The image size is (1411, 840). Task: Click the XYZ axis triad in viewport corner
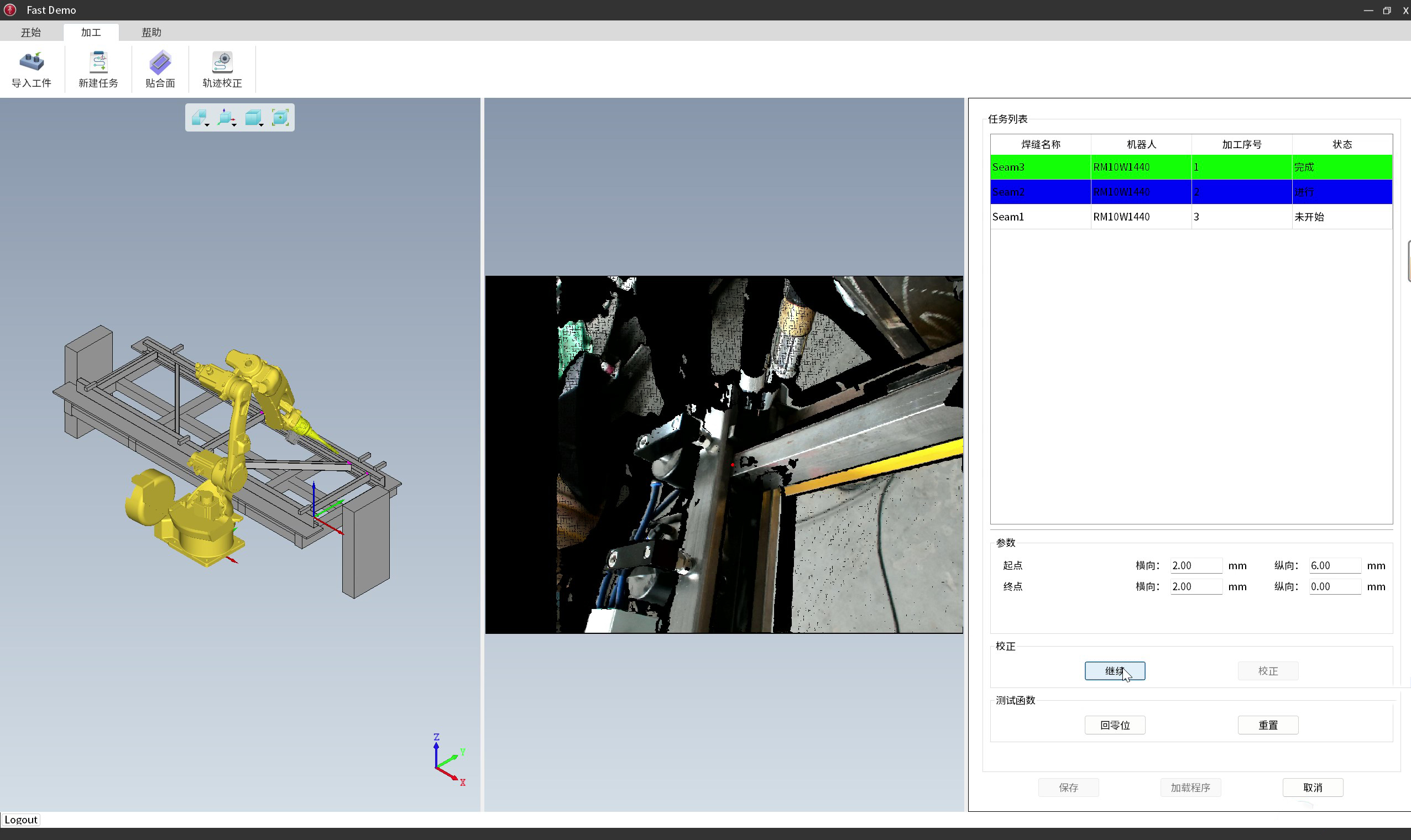(450, 760)
